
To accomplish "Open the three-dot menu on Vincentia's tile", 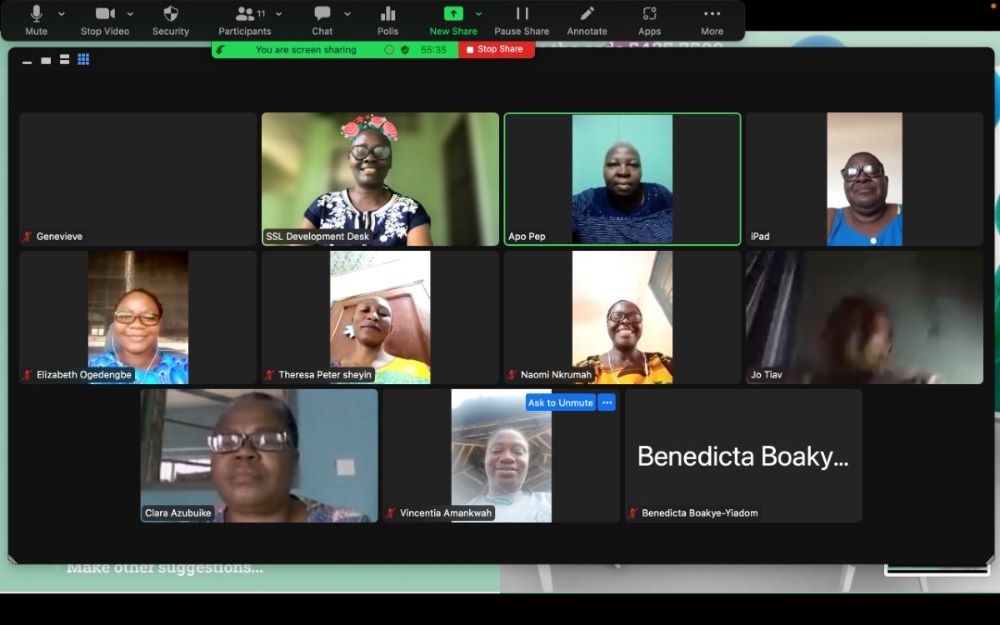I will [606, 402].
